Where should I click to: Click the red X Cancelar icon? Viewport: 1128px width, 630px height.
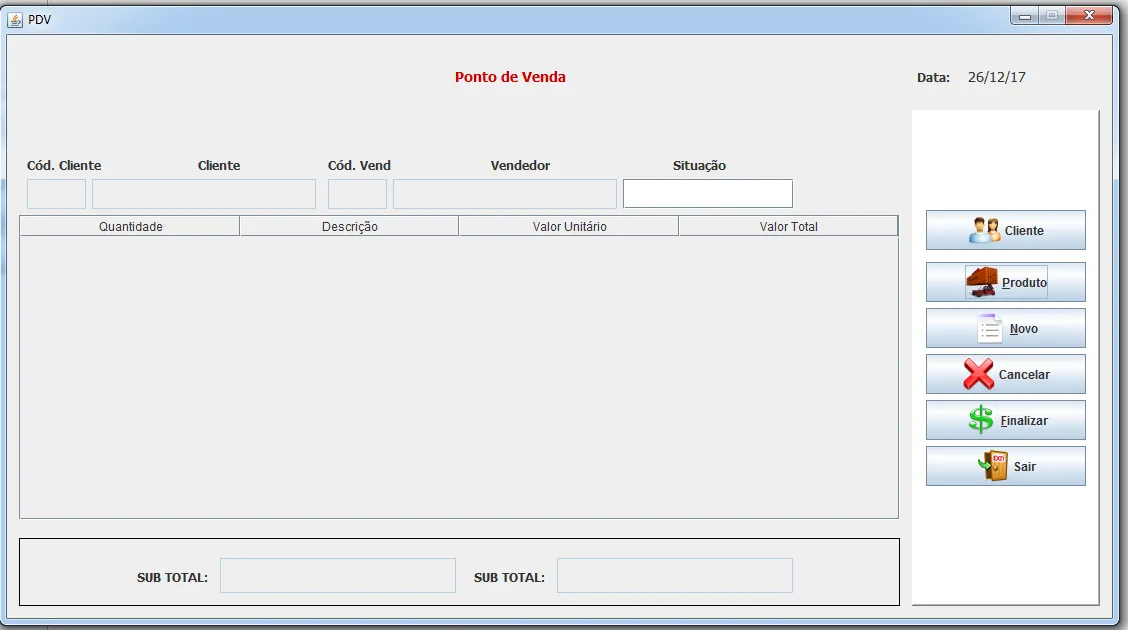(978, 374)
